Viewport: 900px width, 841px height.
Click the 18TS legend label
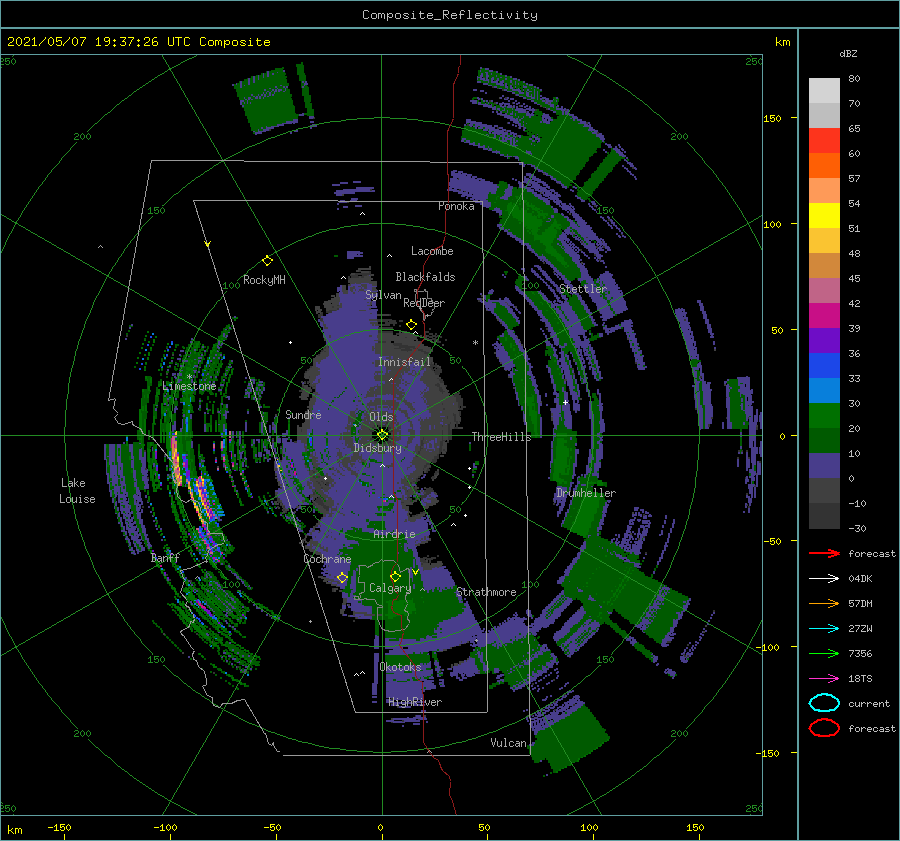click(860, 679)
